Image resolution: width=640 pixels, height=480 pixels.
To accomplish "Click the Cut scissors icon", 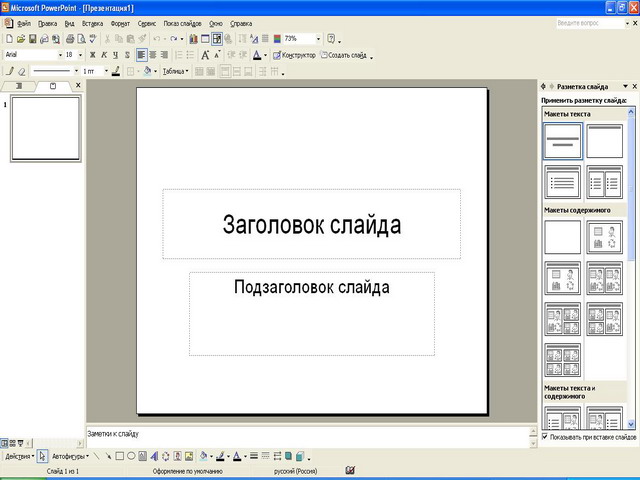I will (107, 39).
